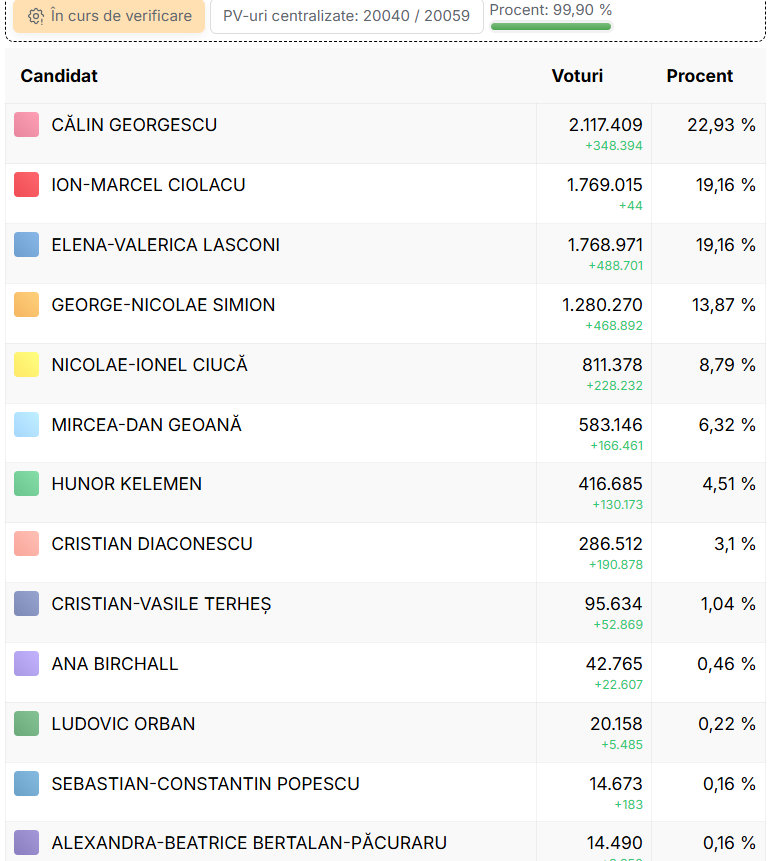Select the ALEXANDRA-BEATRICE BERTALAN-PĂCURARU row name
Image resolution: width=773 pixels, height=861 pixels.
click(249, 843)
